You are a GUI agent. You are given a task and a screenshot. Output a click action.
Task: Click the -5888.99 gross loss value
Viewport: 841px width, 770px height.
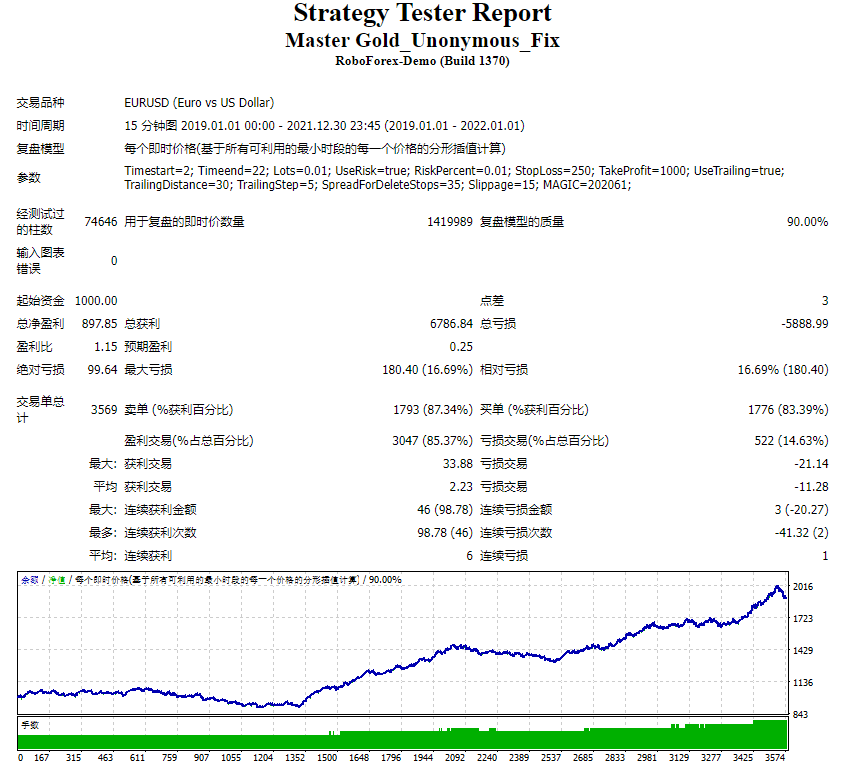[x=805, y=324]
